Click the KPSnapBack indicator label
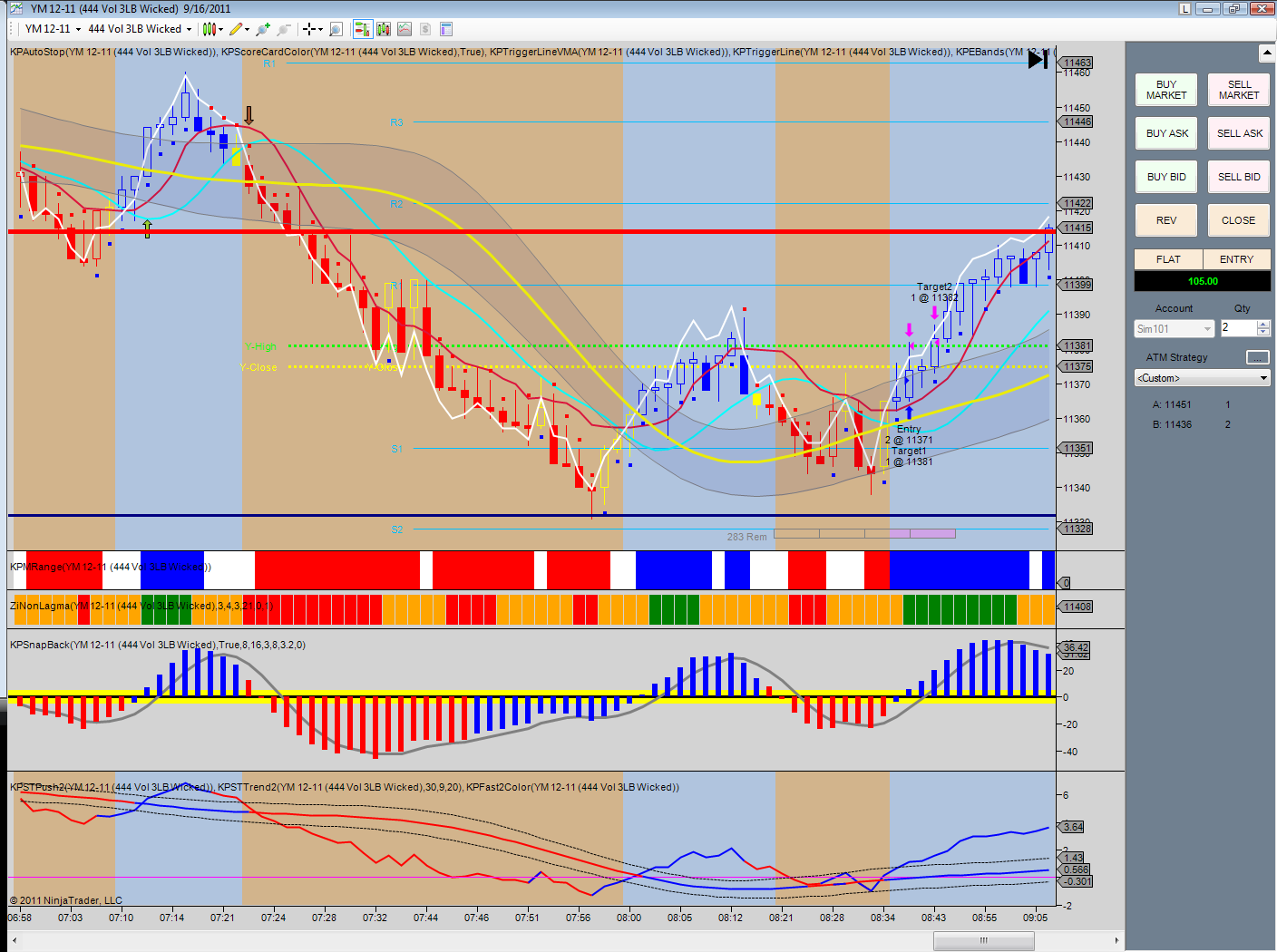This screenshot has height=952, width=1277. coord(158,645)
